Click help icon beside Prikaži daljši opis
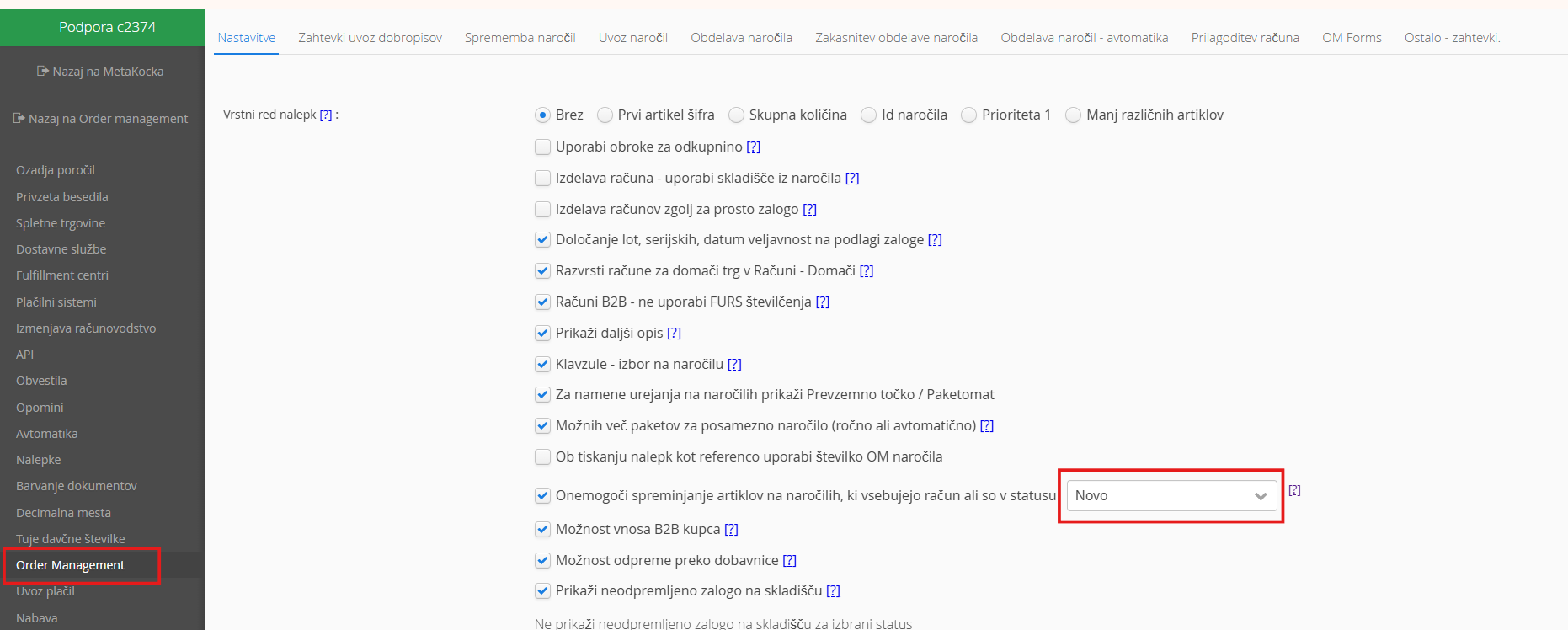Image resolution: width=1568 pixels, height=630 pixels. pyautogui.click(x=674, y=334)
